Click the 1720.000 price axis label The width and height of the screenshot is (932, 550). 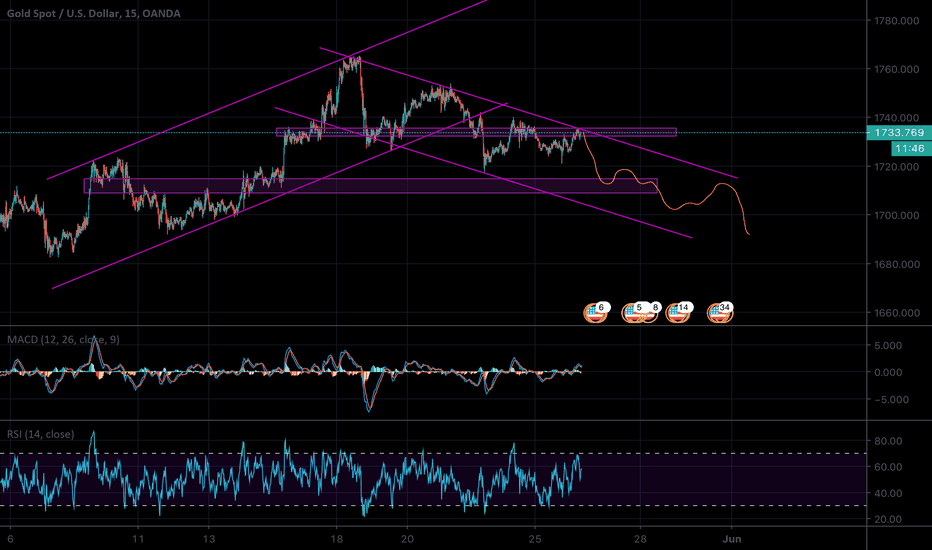click(x=896, y=167)
